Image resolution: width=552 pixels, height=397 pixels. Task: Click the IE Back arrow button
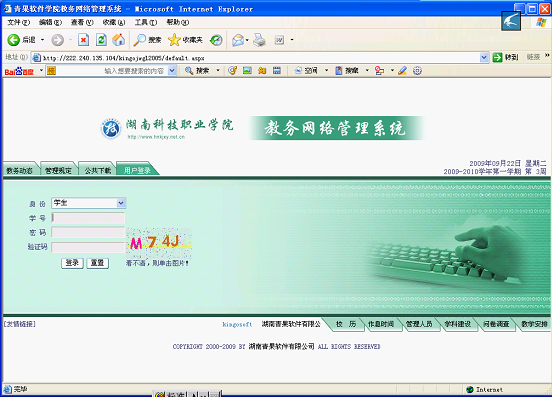(14, 40)
